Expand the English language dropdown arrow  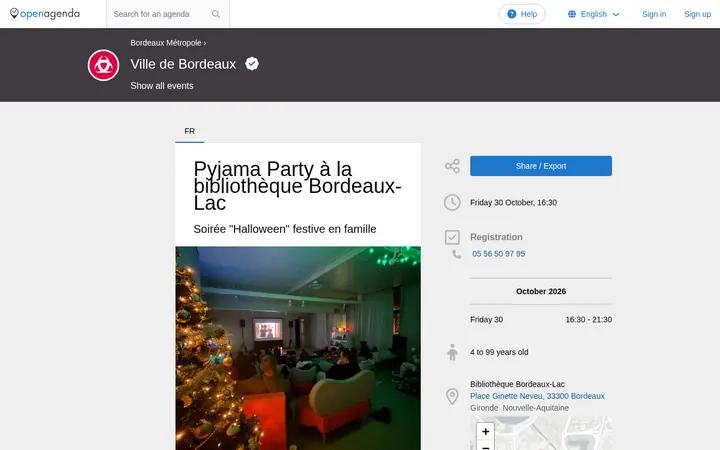tap(616, 14)
